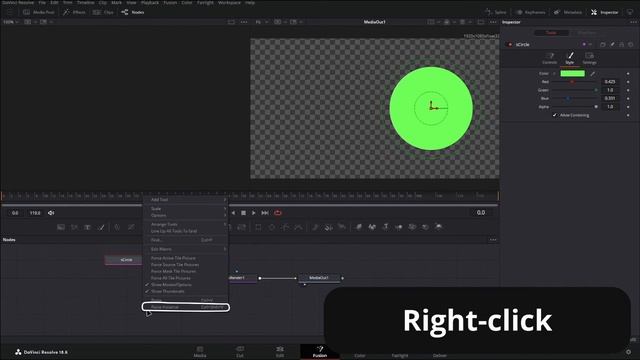640x360 pixels.
Task: Open the Effects library
Action: pyautogui.click(x=74, y=12)
